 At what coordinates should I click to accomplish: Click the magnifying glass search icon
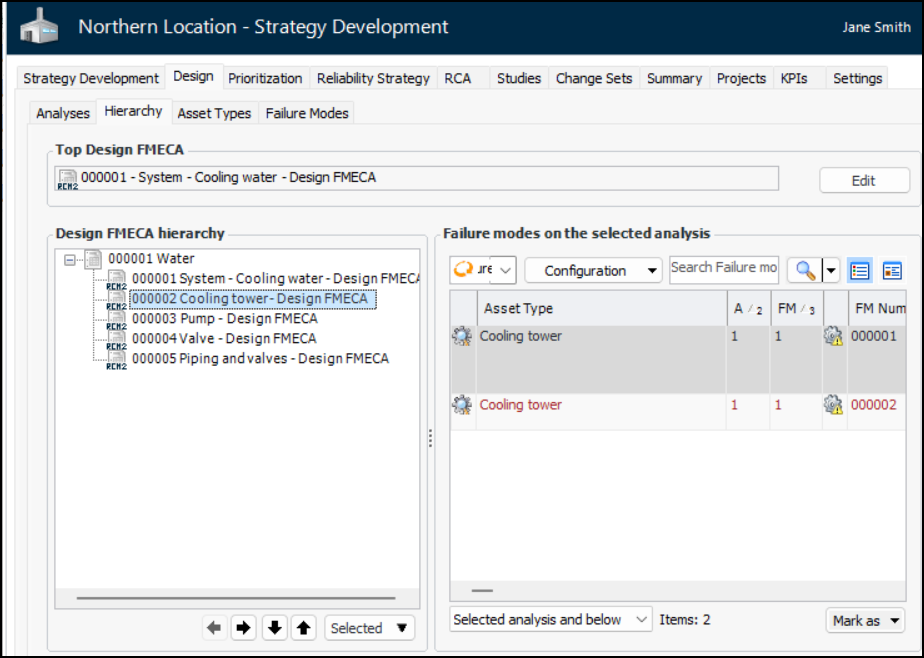[805, 270]
